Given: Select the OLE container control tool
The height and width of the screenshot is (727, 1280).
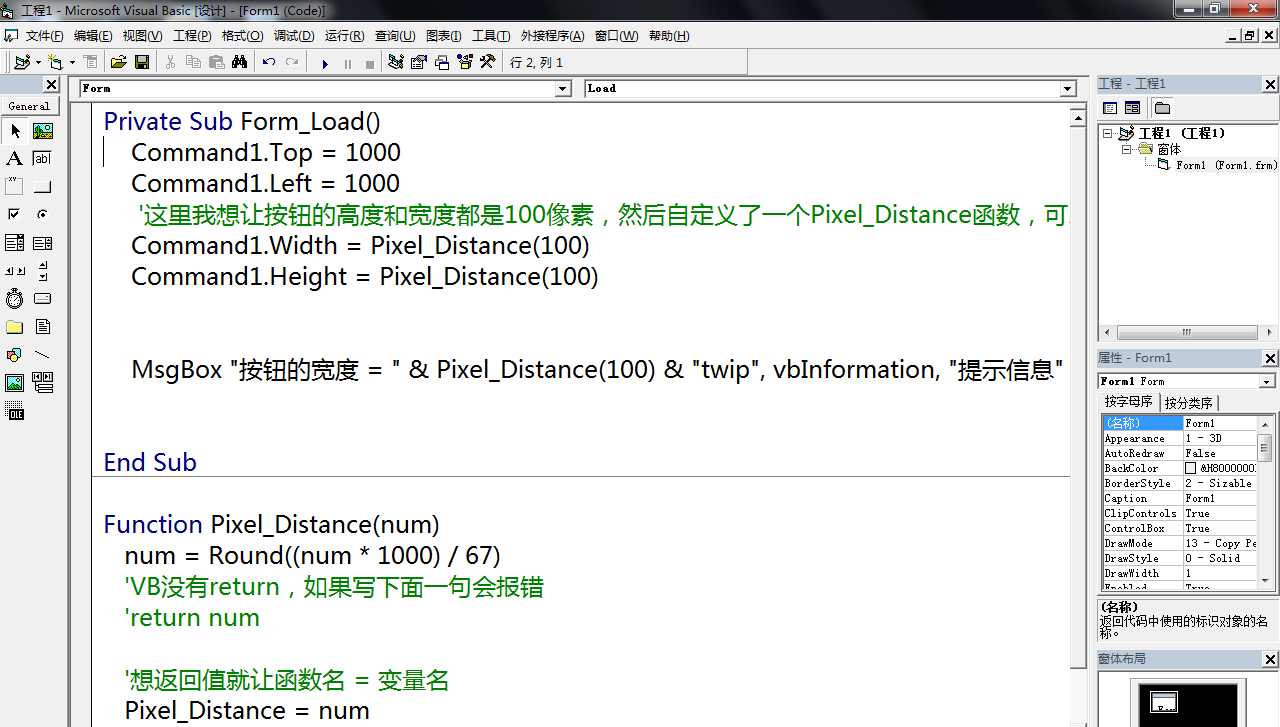Looking at the screenshot, I should click(x=15, y=411).
